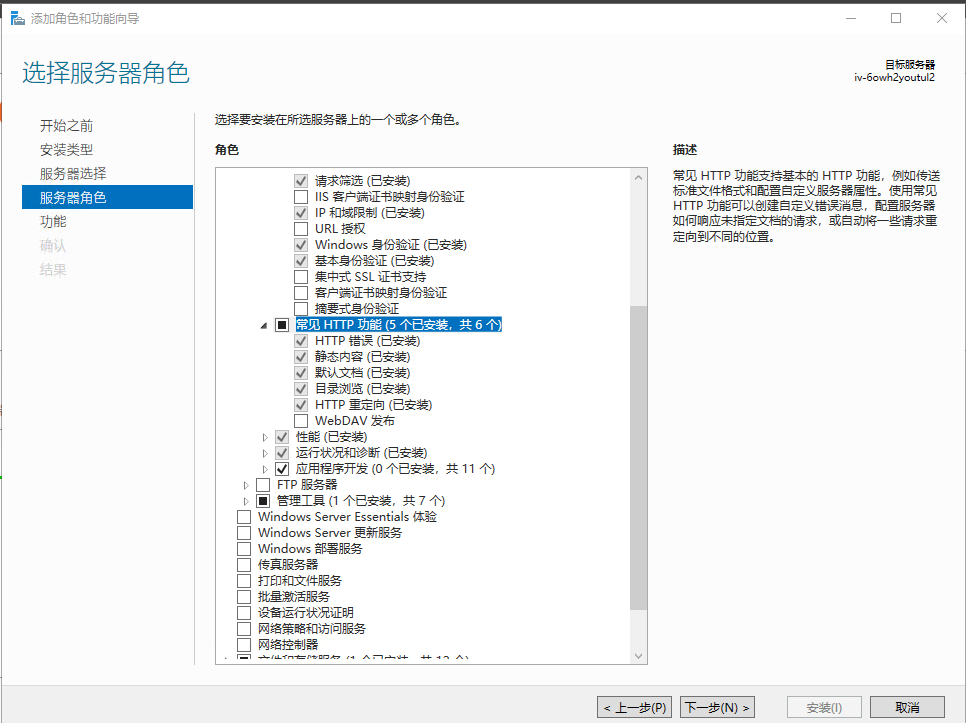Image resolution: width=966 pixels, height=723 pixels.
Task: Close the 添加角色和功能向导 window
Action: tap(942, 18)
